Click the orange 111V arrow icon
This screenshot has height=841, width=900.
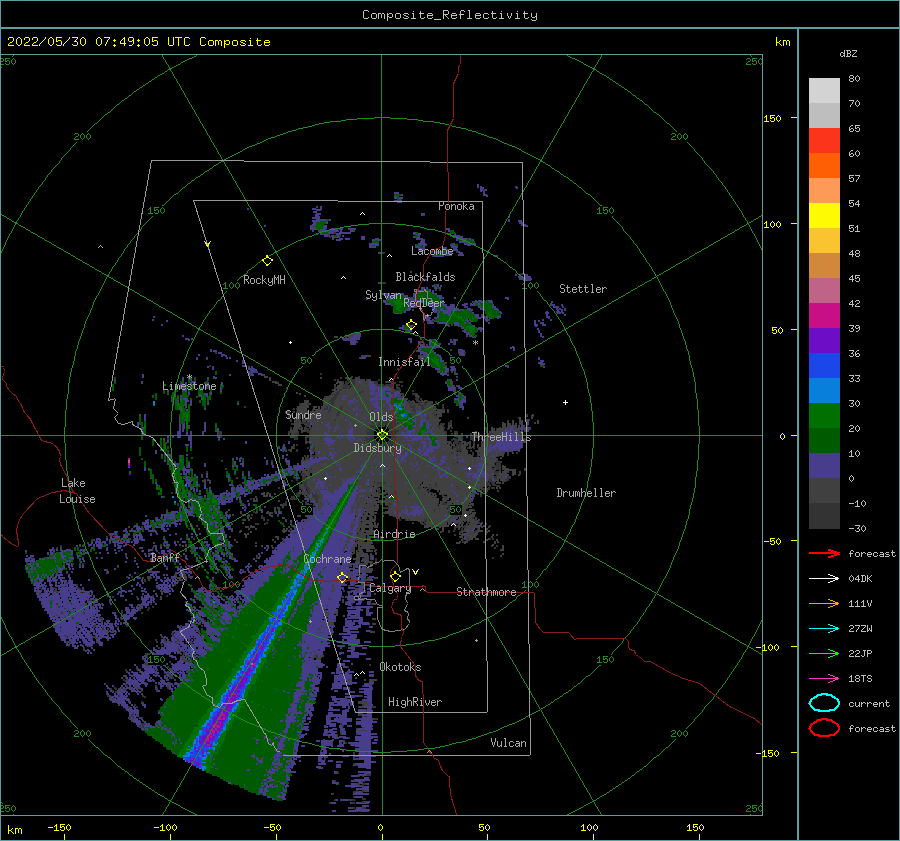(x=824, y=603)
